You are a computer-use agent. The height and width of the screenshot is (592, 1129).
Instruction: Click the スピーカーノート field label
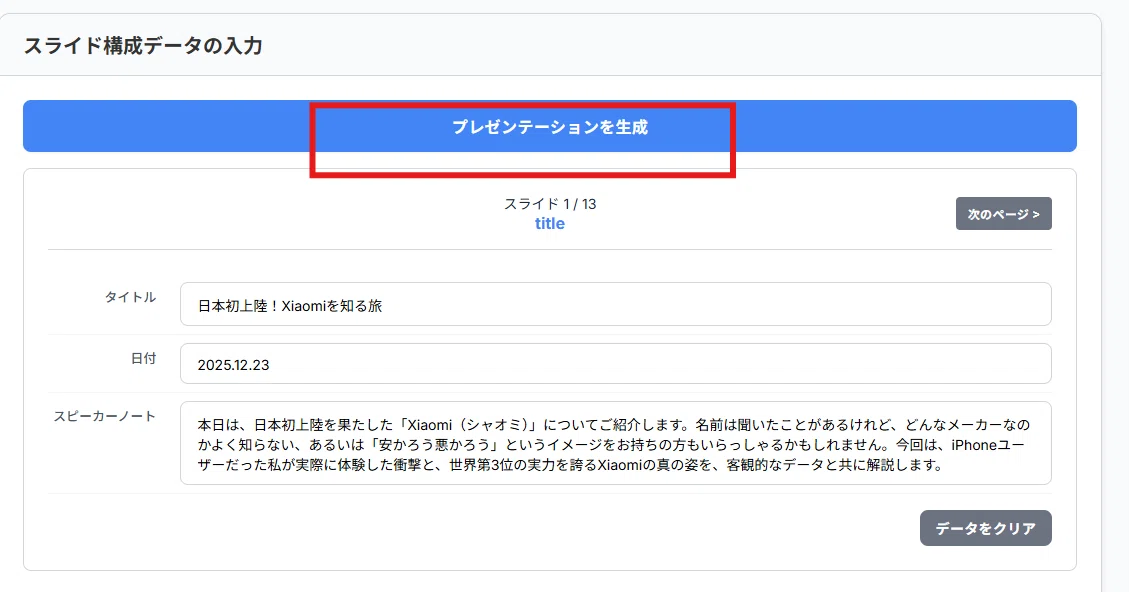click(104, 416)
